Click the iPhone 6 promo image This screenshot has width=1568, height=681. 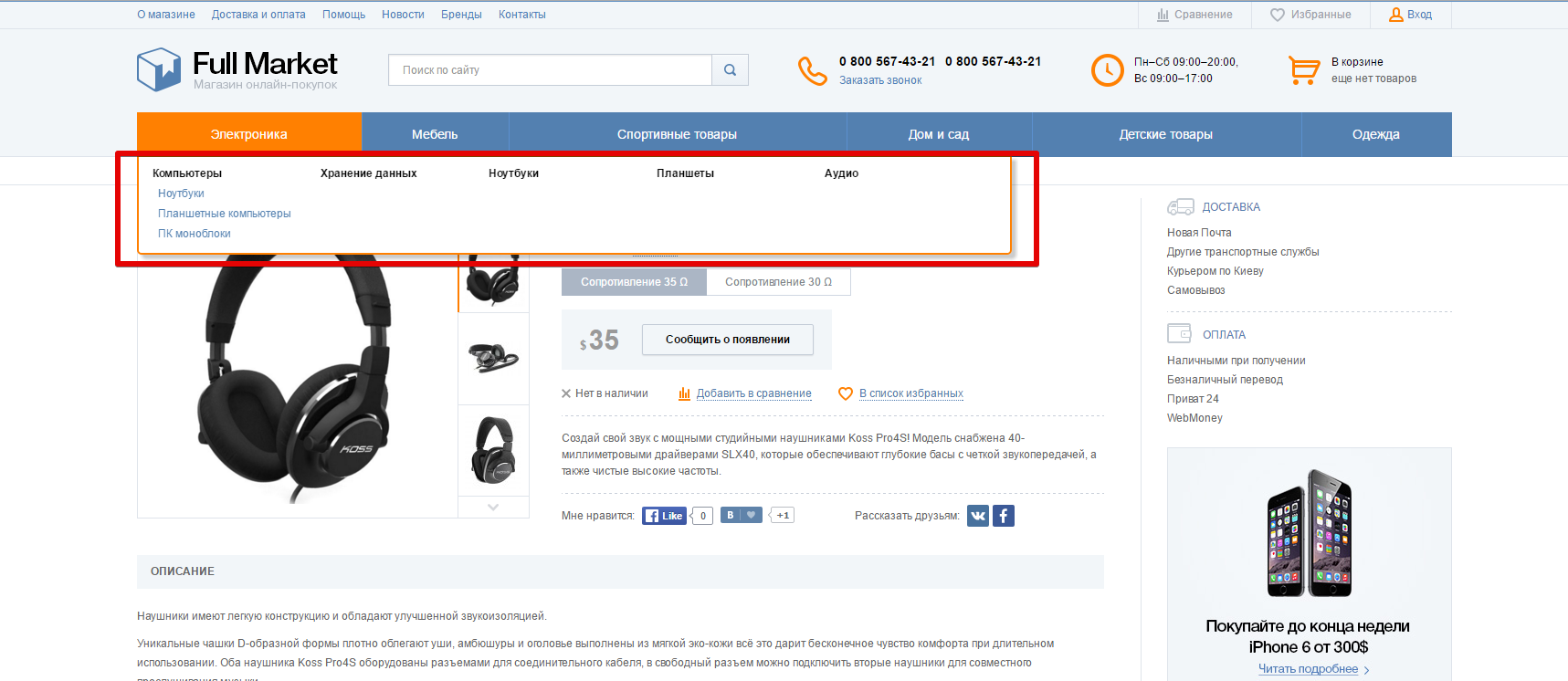[1310, 533]
